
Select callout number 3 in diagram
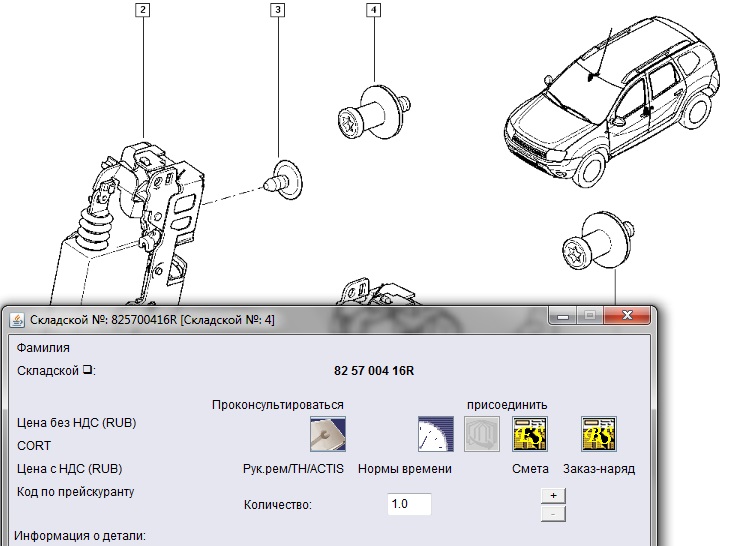coord(277,12)
